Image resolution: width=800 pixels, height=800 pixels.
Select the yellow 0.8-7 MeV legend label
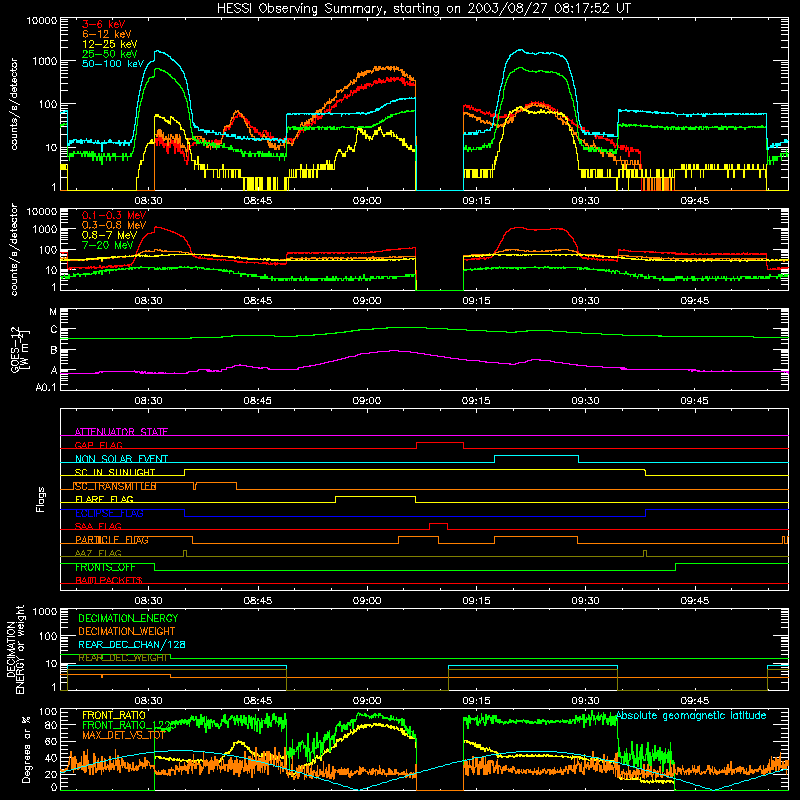tap(109, 235)
